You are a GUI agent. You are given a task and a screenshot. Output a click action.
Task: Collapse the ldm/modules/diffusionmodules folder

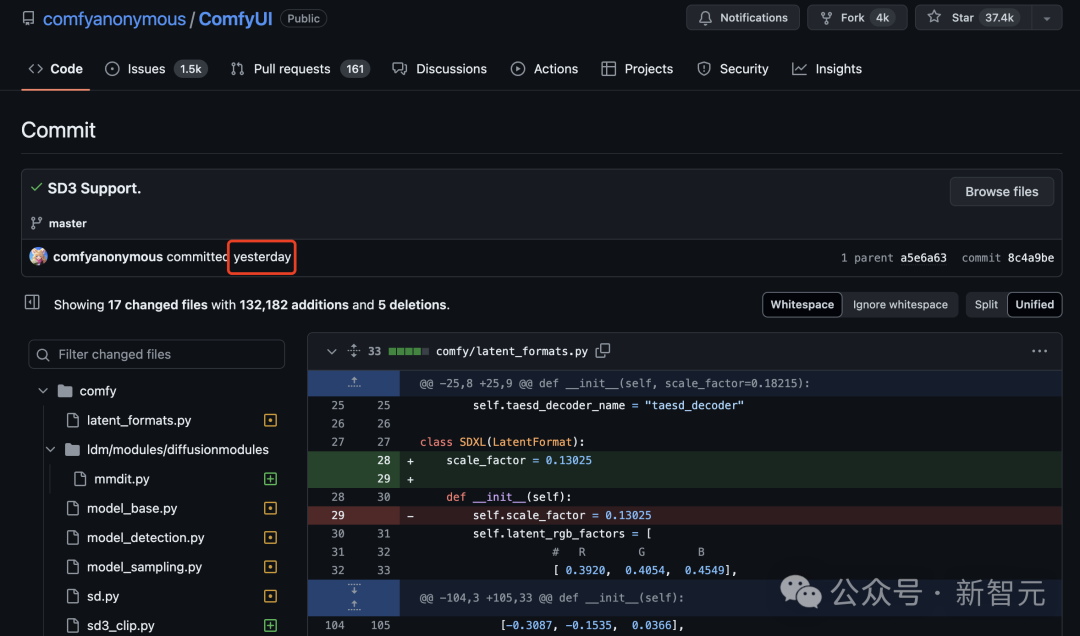pos(50,450)
